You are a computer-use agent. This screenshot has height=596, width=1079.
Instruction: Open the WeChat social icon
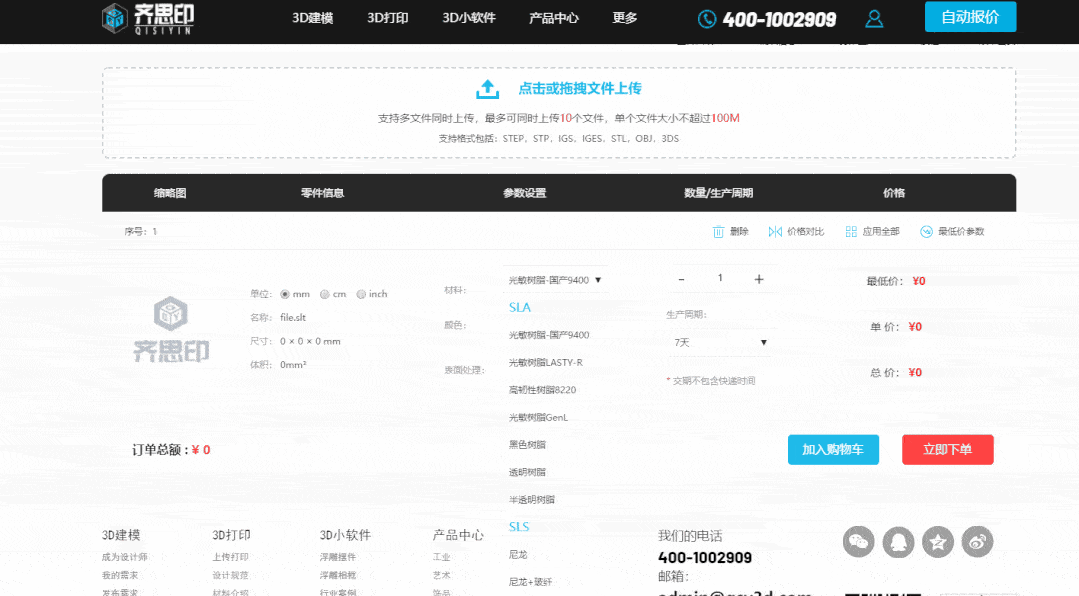click(x=858, y=541)
